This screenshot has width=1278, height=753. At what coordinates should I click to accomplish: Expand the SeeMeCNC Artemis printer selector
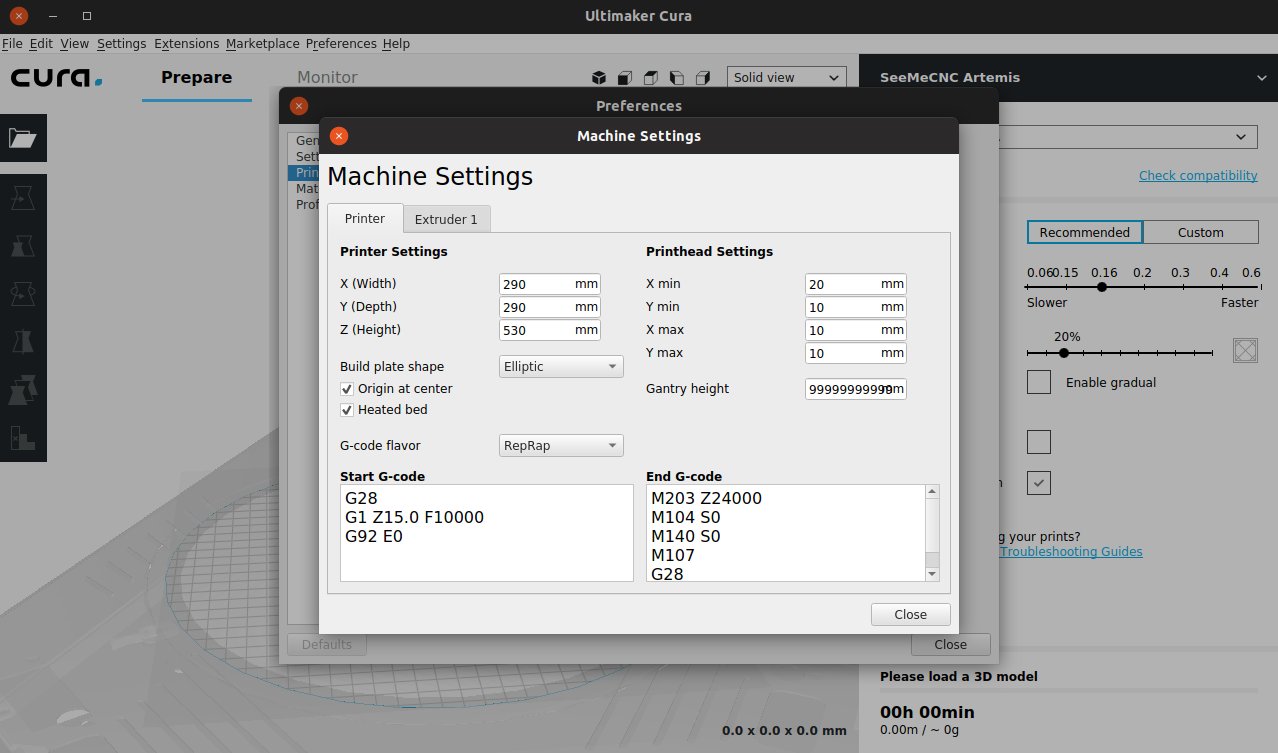(x=1068, y=77)
